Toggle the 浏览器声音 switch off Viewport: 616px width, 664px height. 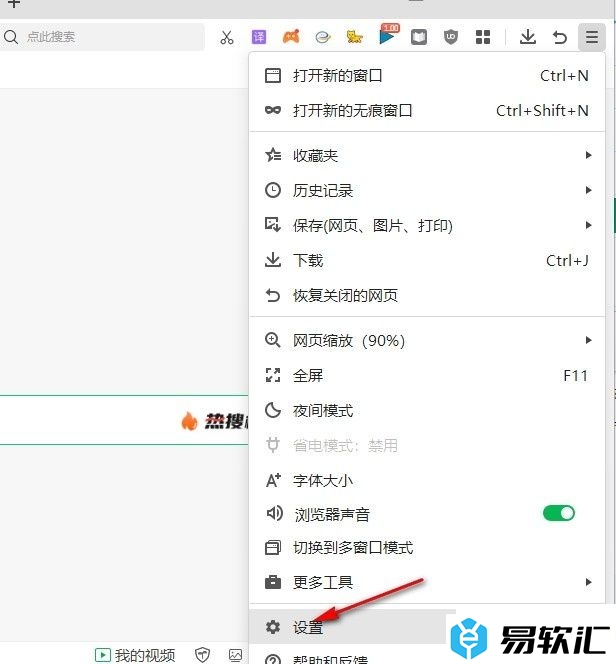pos(559,513)
